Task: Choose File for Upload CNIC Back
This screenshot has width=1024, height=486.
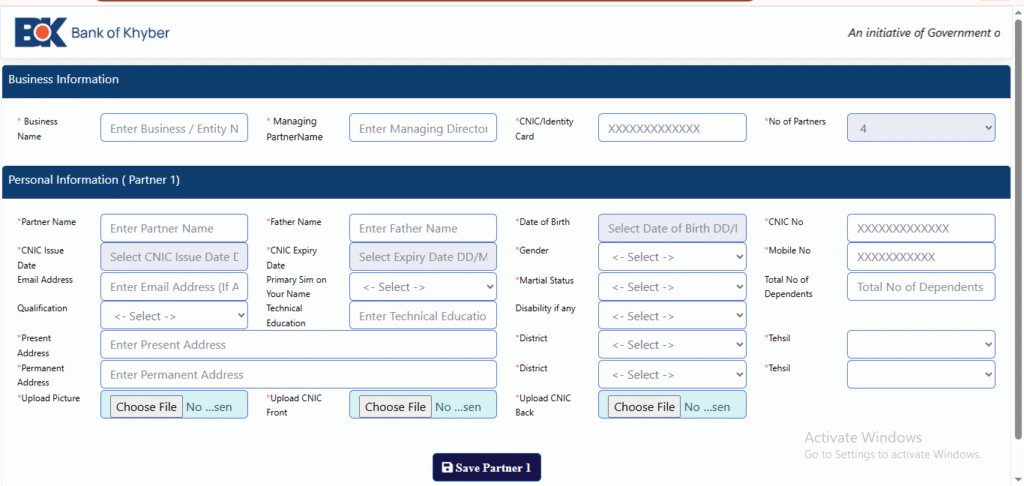Action: coord(644,407)
